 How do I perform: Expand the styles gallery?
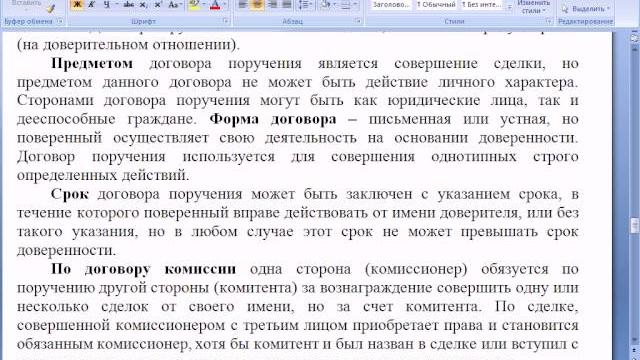509,7
